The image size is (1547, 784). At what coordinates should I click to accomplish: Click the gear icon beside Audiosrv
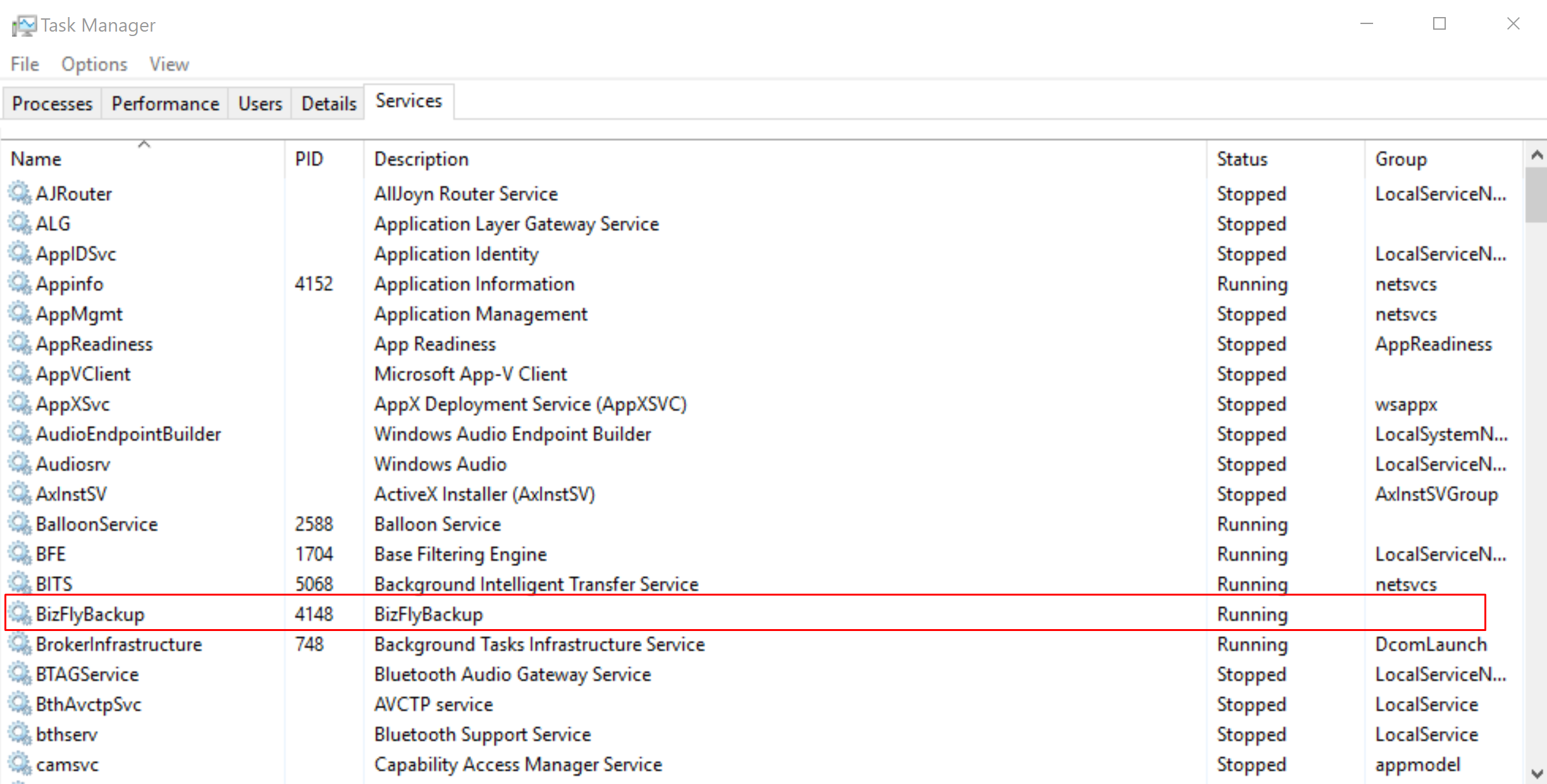point(20,463)
